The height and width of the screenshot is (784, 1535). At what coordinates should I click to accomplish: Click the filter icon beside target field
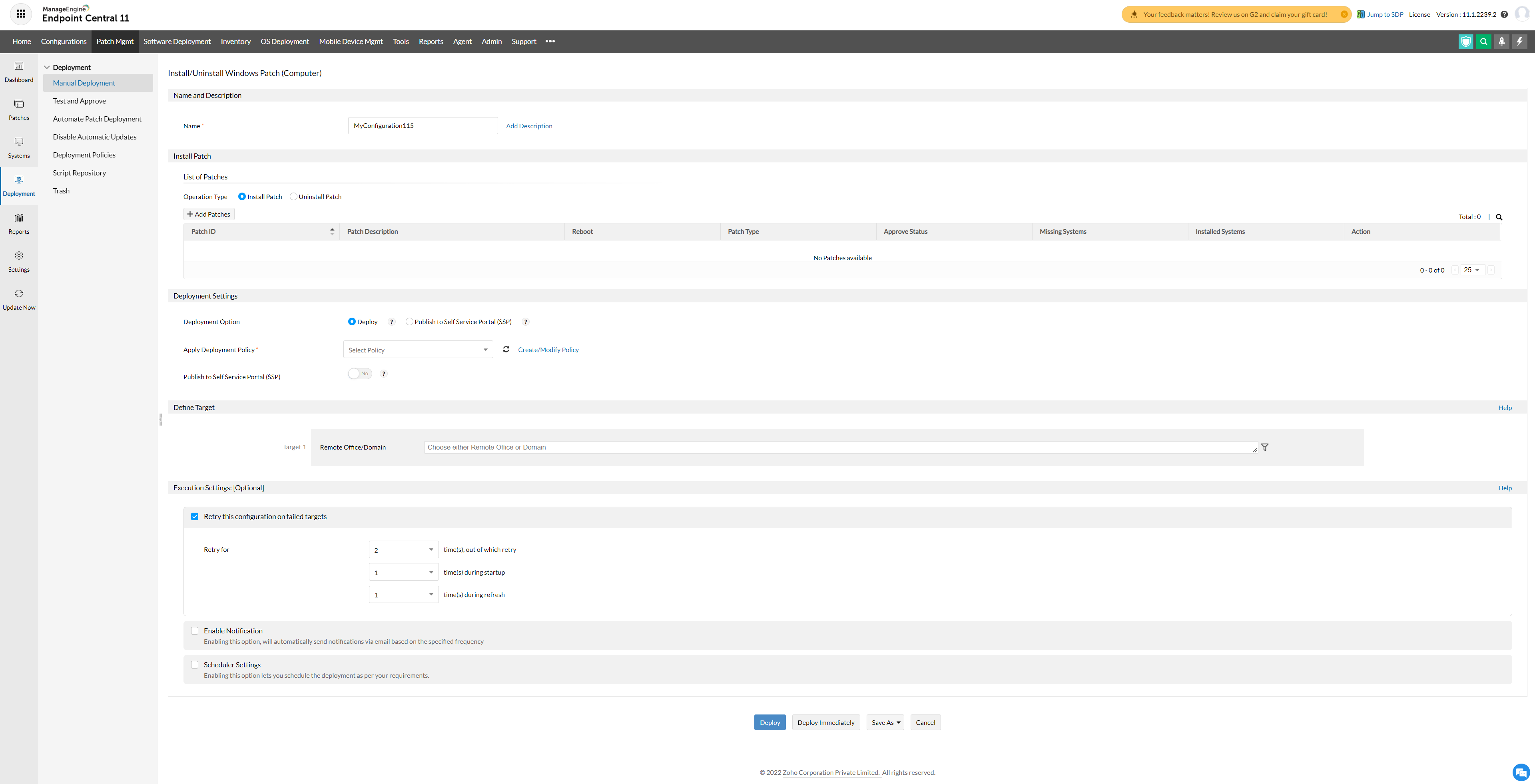tap(1264, 448)
